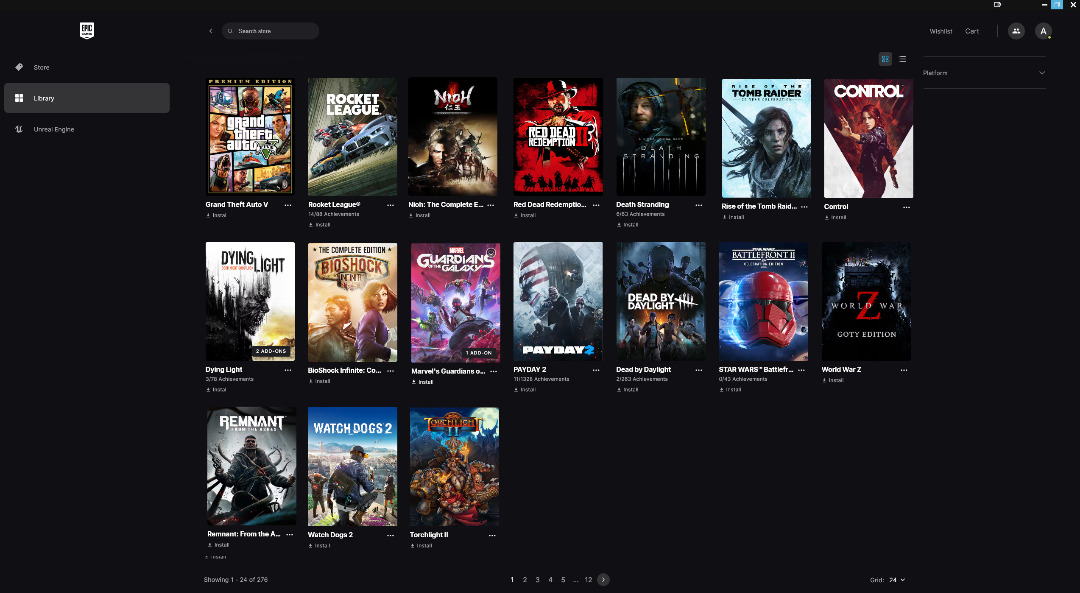
Task: Open the Wishlist link
Action: click(941, 31)
